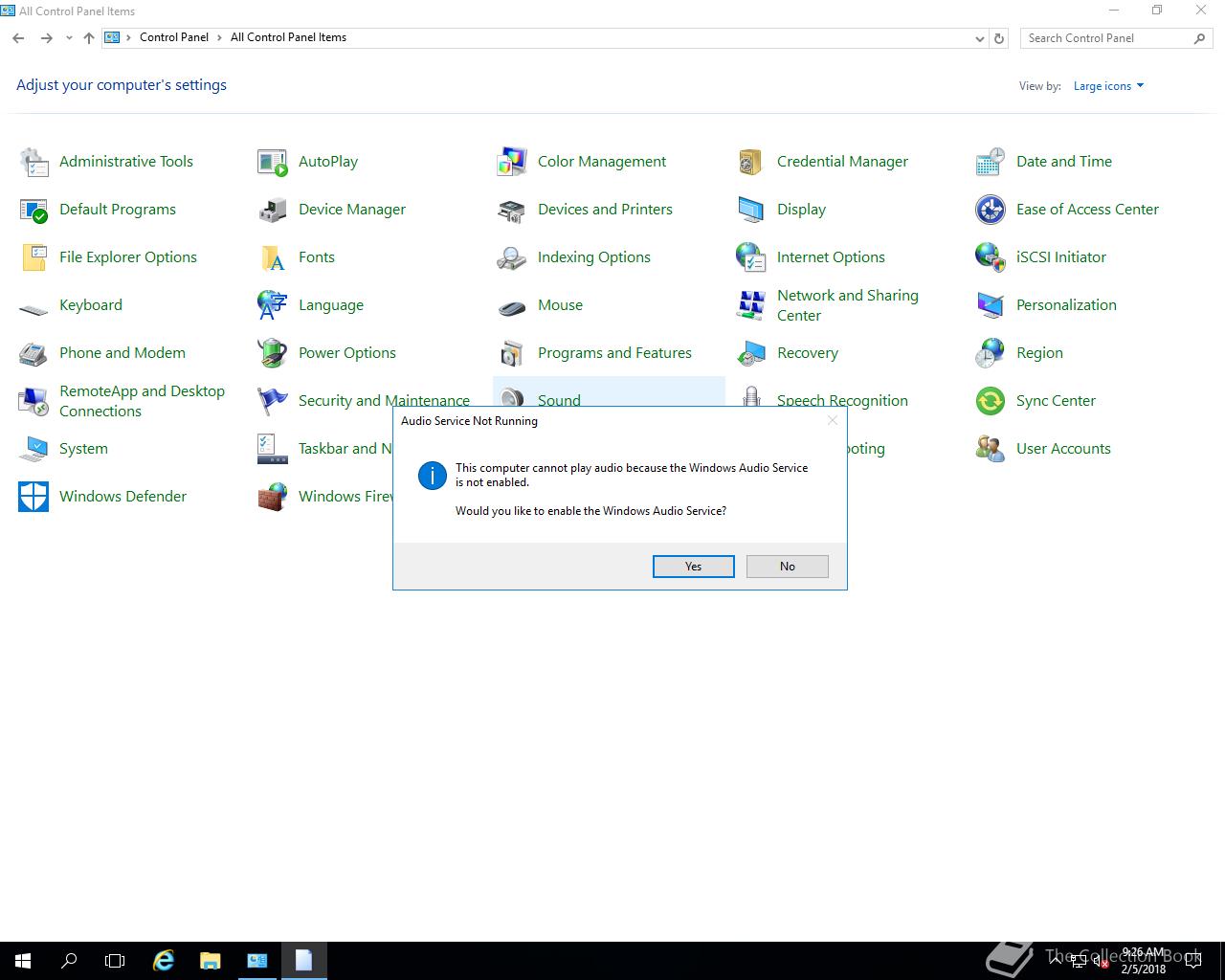Open the System icon
The height and width of the screenshot is (980, 1225).
33,449
